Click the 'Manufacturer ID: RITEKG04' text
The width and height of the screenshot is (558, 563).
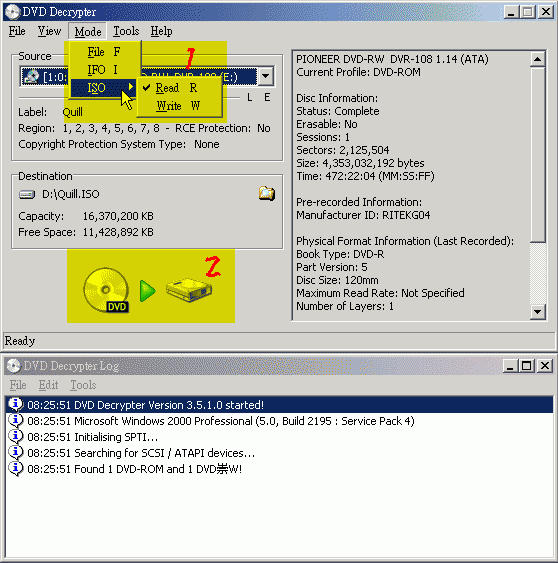pos(363,215)
